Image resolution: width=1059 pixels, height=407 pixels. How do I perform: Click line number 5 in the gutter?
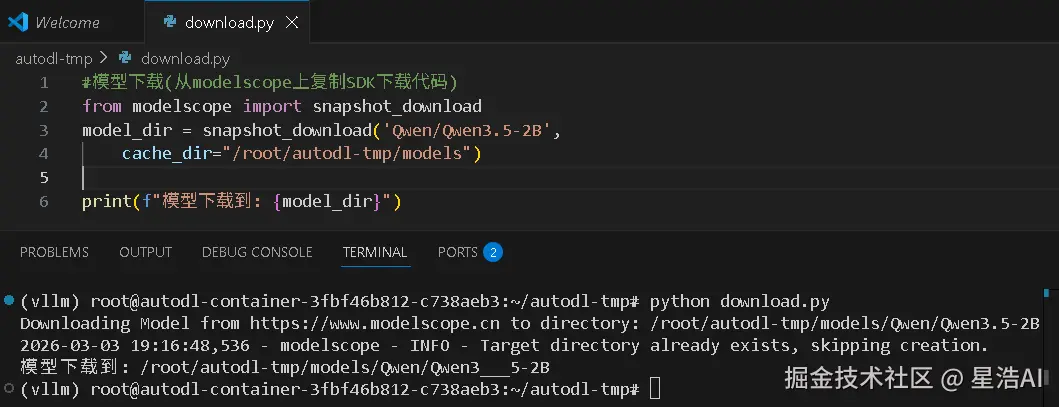[43, 178]
